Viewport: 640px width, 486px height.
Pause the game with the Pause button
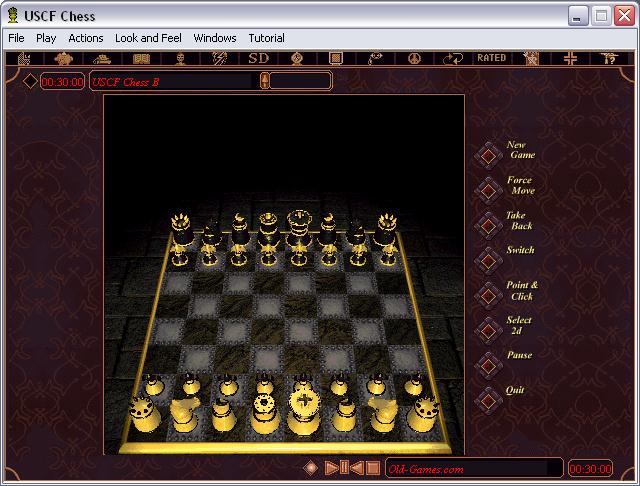pos(489,366)
